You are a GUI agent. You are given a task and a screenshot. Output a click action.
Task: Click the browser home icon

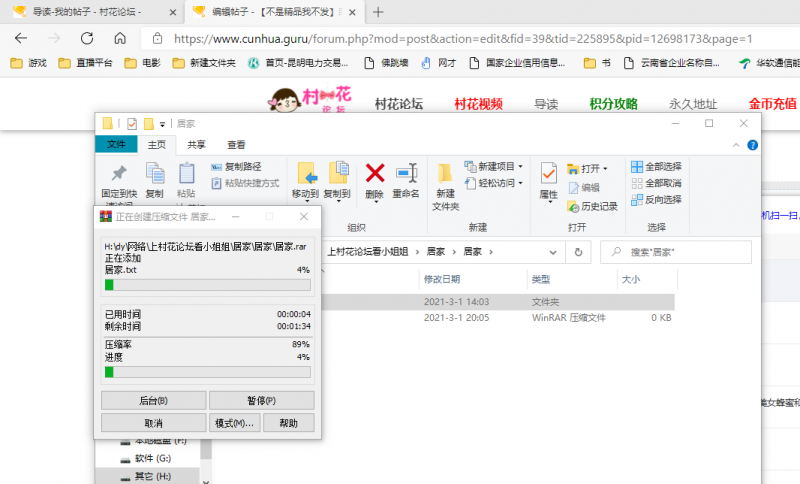tap(120, 38)
